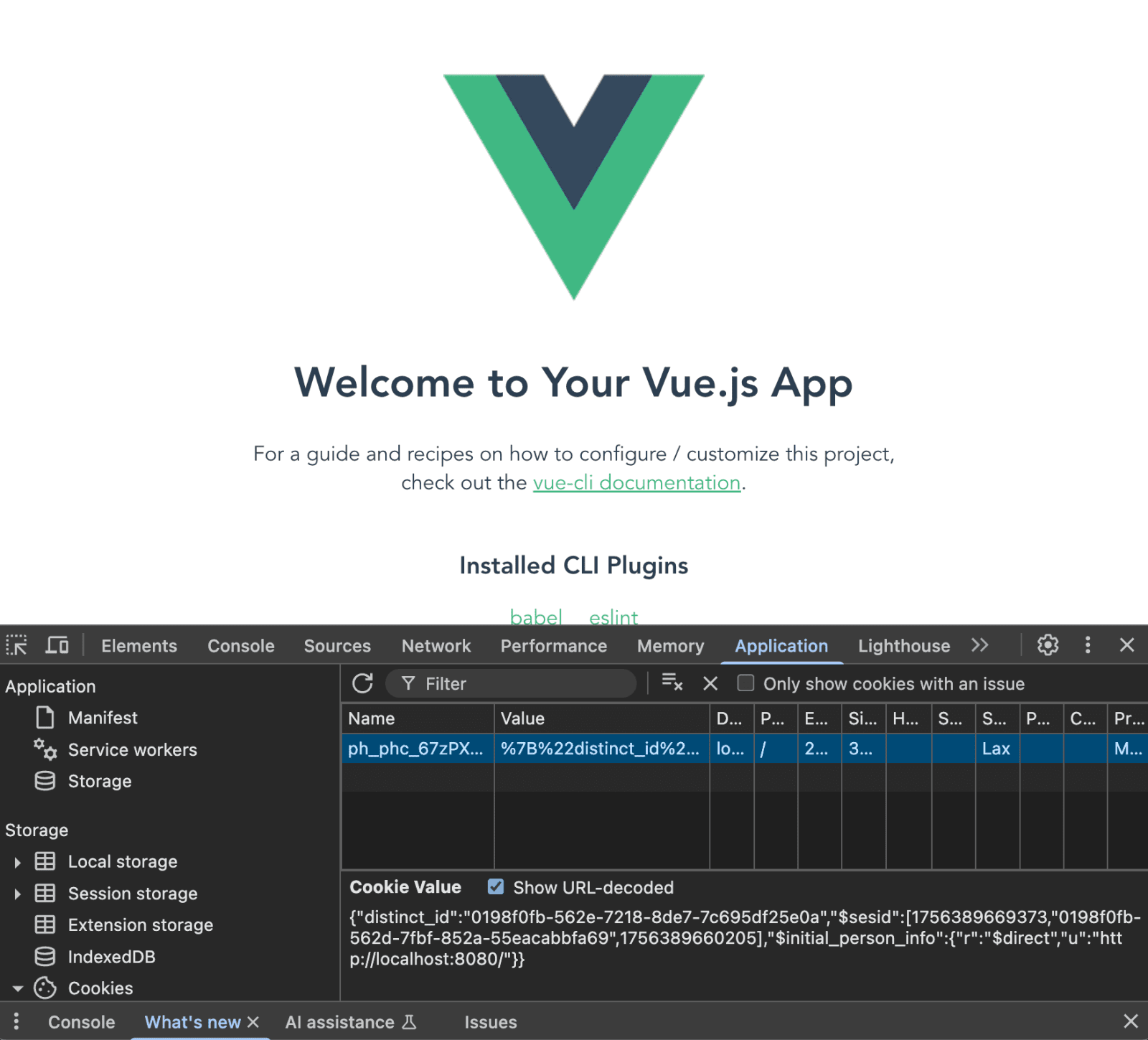Click the Service workers gears icon
This screenshot has height=1040, width=1148.
coord(45,749)
